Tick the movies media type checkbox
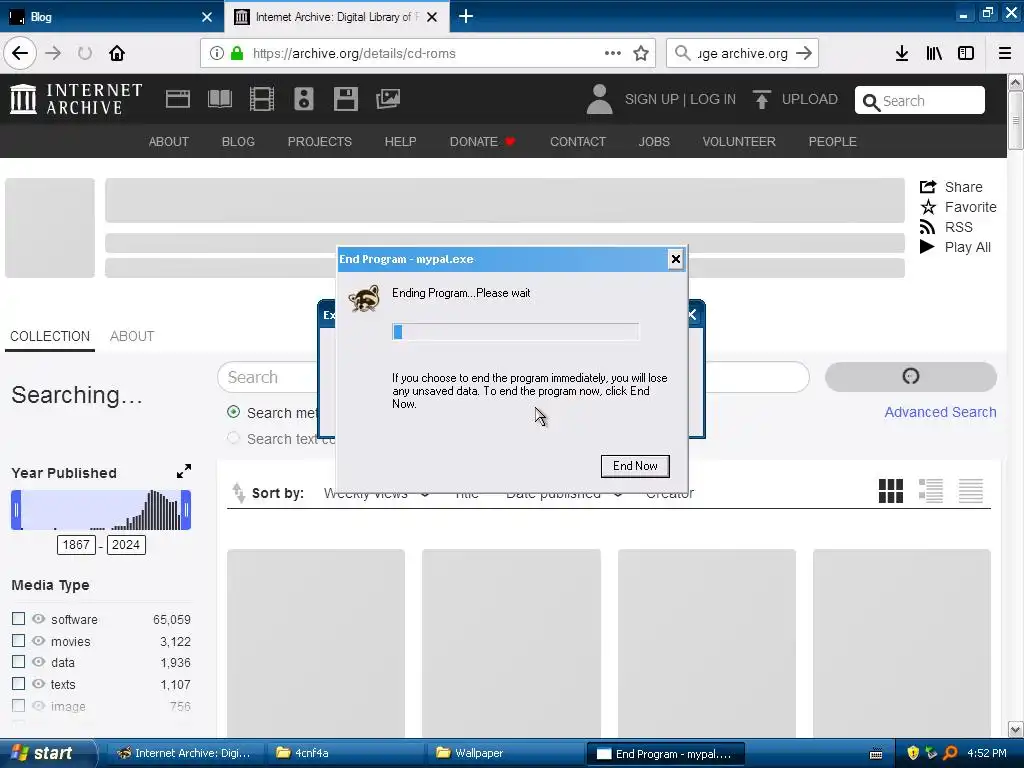The width and height of the screenshot is (1024, 768). (x=18, y=641)
